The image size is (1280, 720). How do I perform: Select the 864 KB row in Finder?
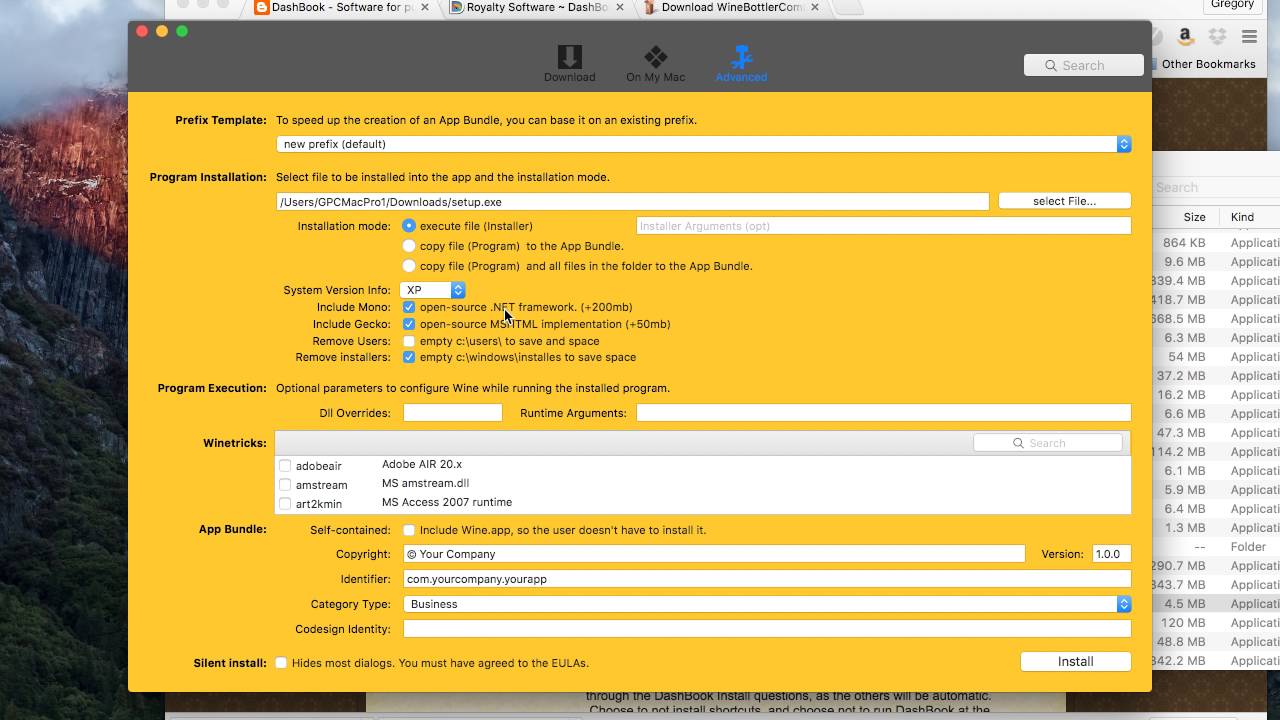pos(1216,243)
